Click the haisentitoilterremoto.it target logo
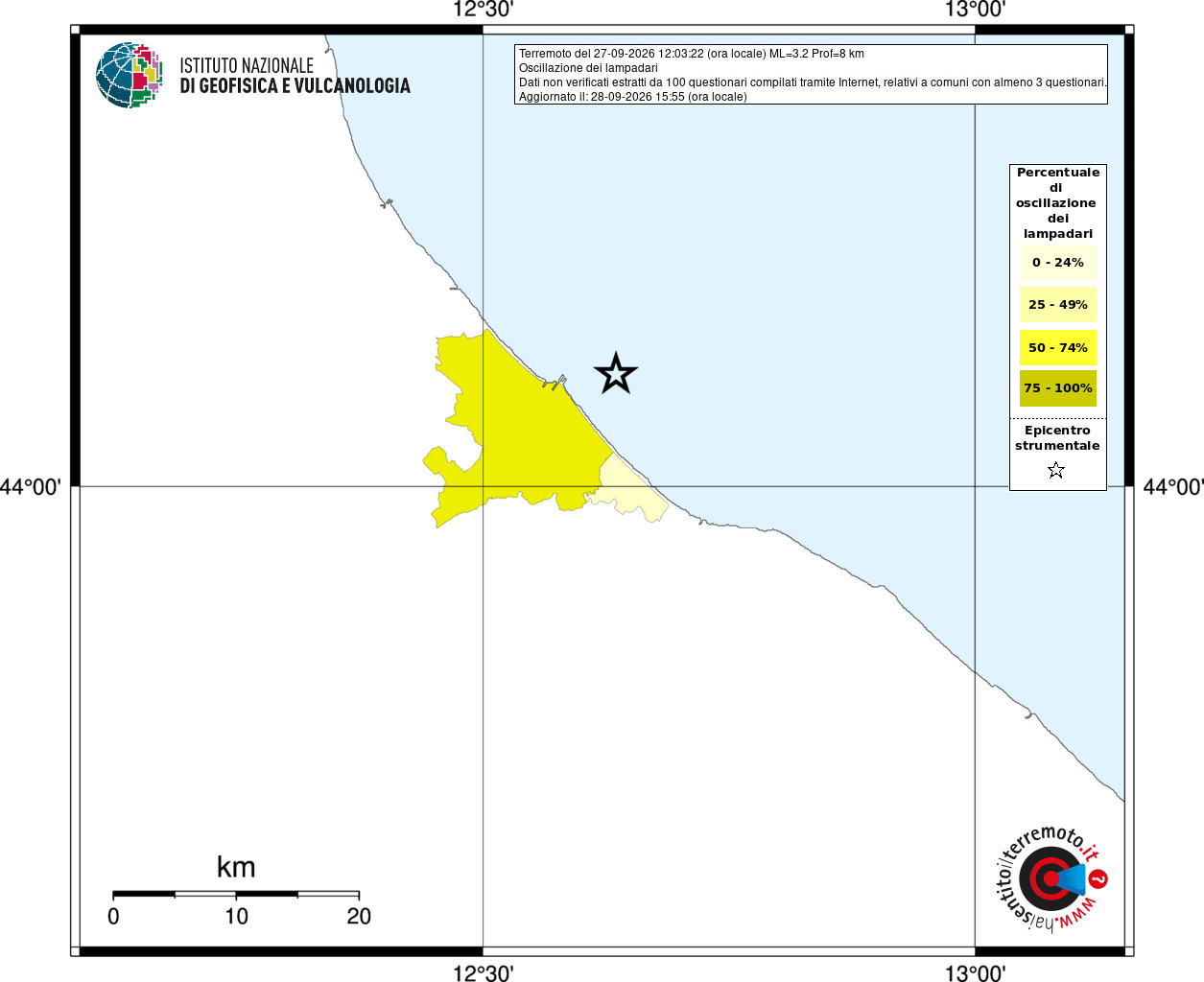1204x982 pixels. (x=1049, y=878)
